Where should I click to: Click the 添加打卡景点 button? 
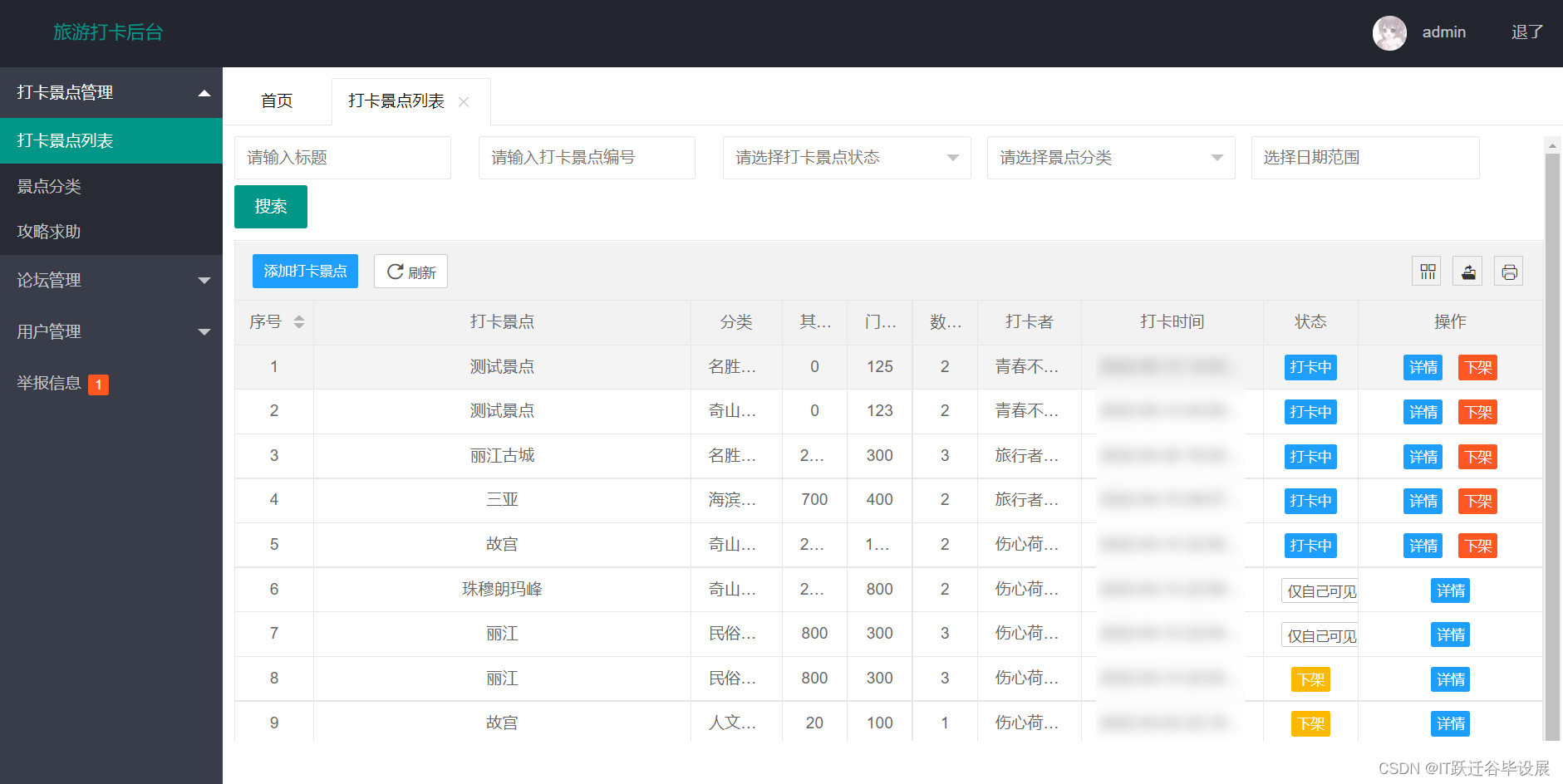[x=304, y=271]
